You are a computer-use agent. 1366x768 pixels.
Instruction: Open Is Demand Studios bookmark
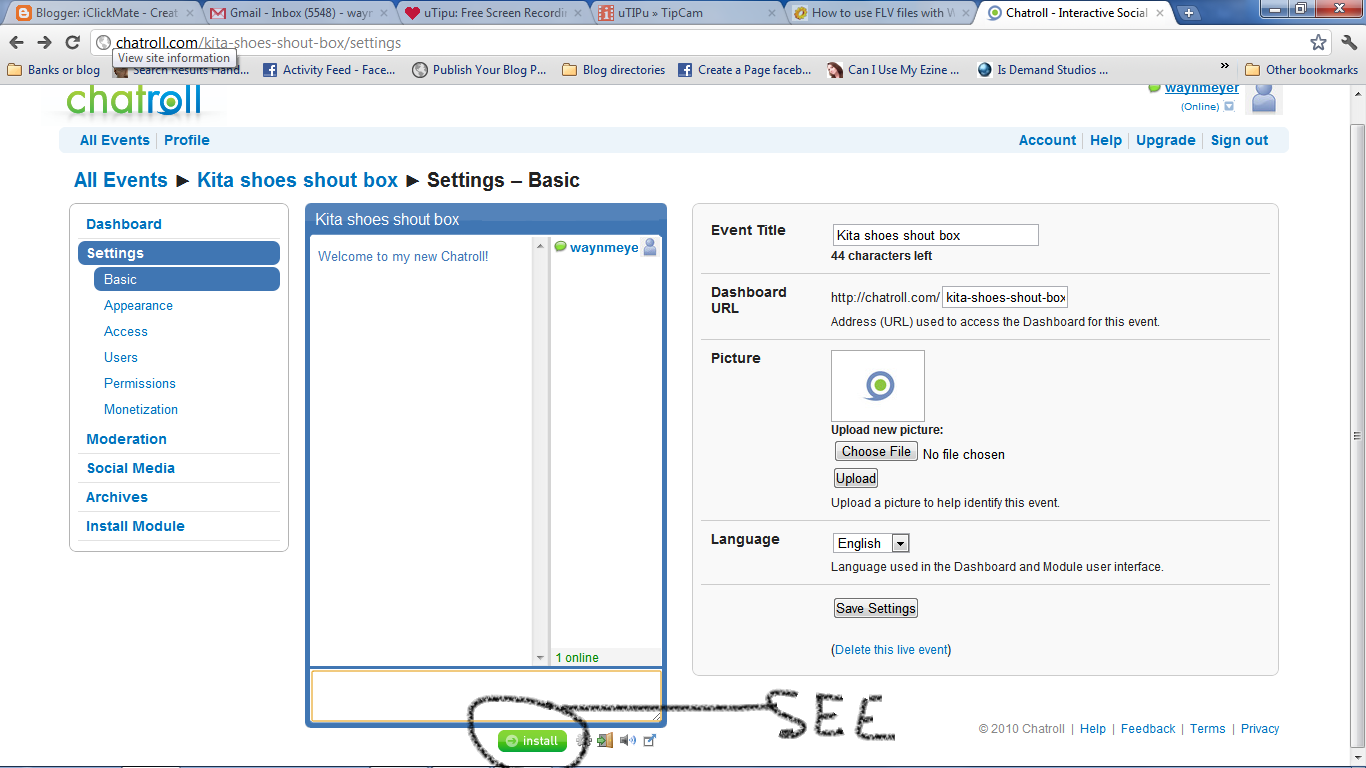point(1044,70)
